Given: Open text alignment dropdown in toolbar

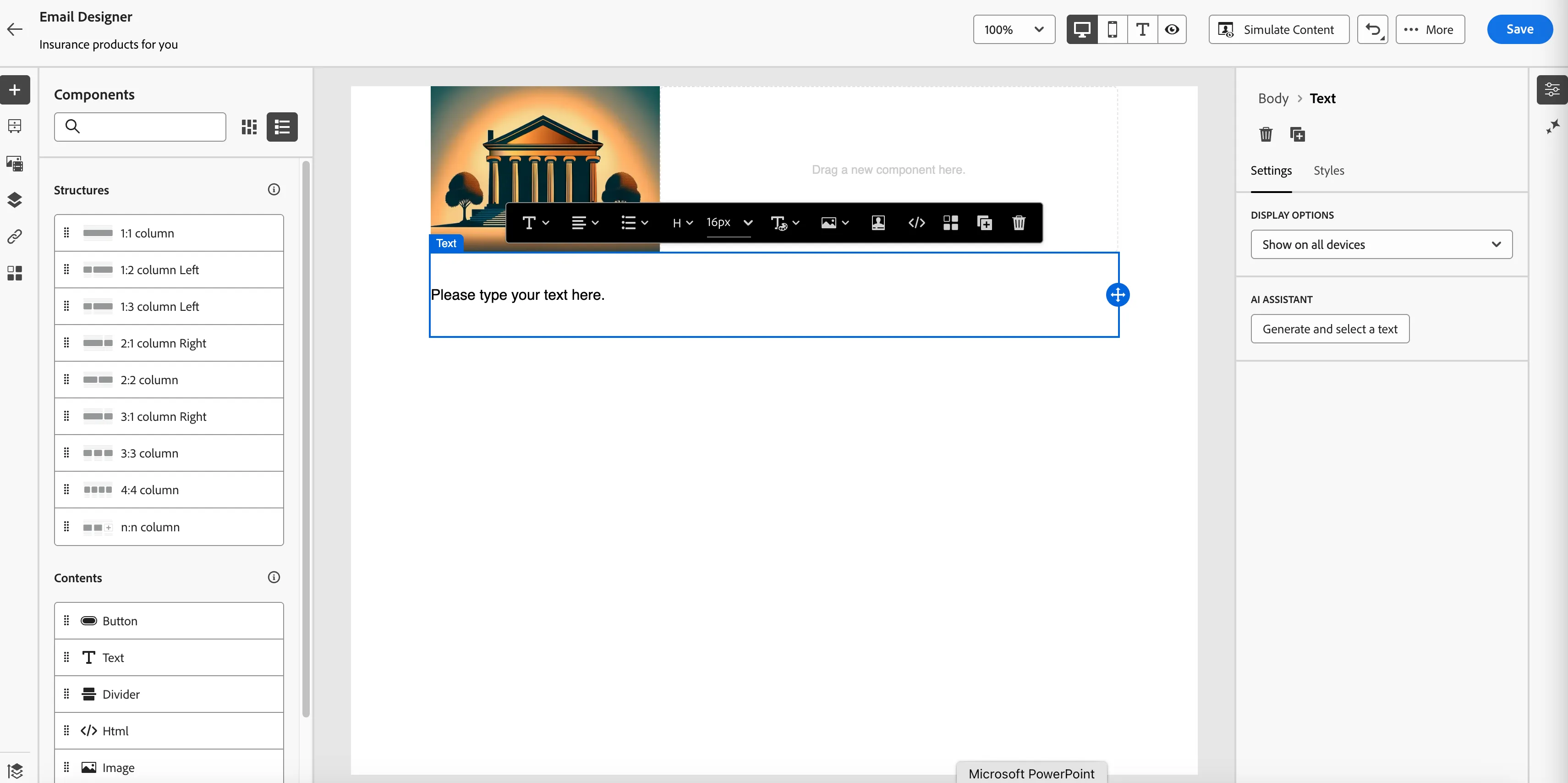Looking at the screenshot, I should (x=585, y=223).
